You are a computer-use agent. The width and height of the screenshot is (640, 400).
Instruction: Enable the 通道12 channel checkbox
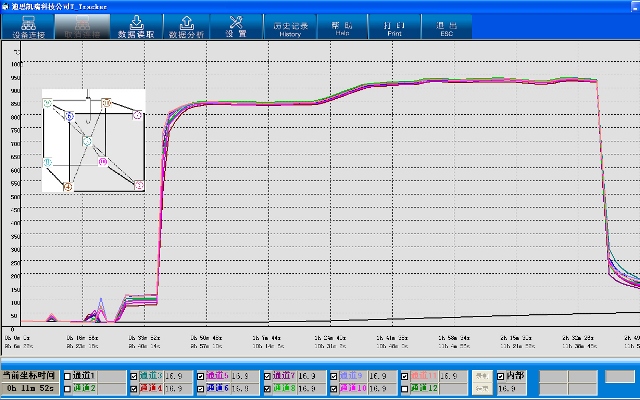point(404,388)
